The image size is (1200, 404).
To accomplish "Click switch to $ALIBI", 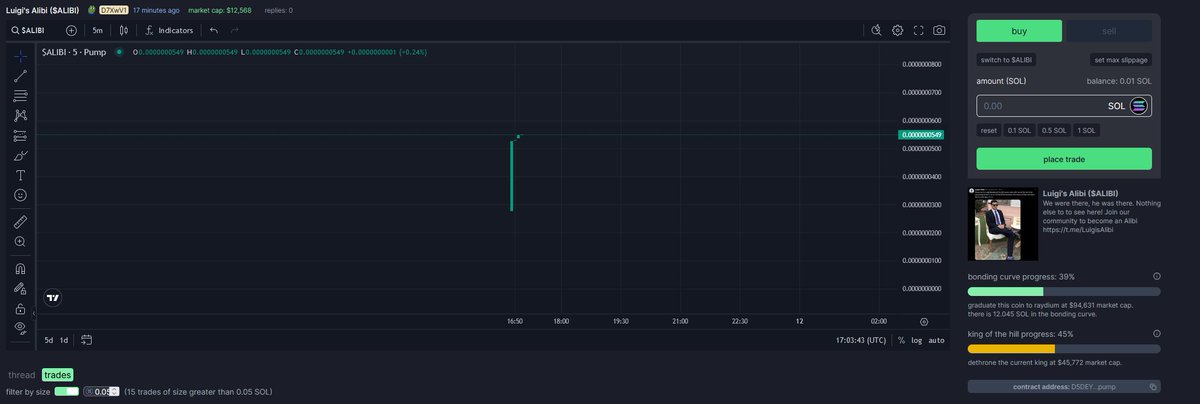I will (x=1006, y=60).
